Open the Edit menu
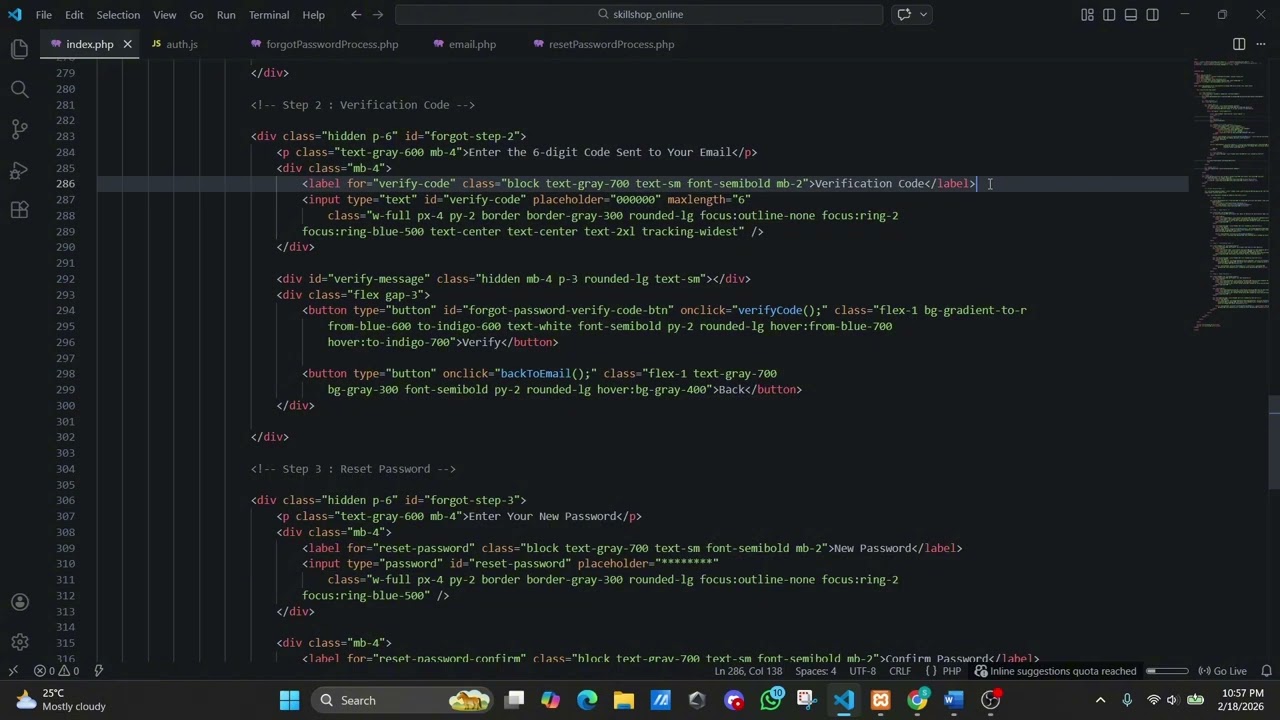 click(74, 15)
